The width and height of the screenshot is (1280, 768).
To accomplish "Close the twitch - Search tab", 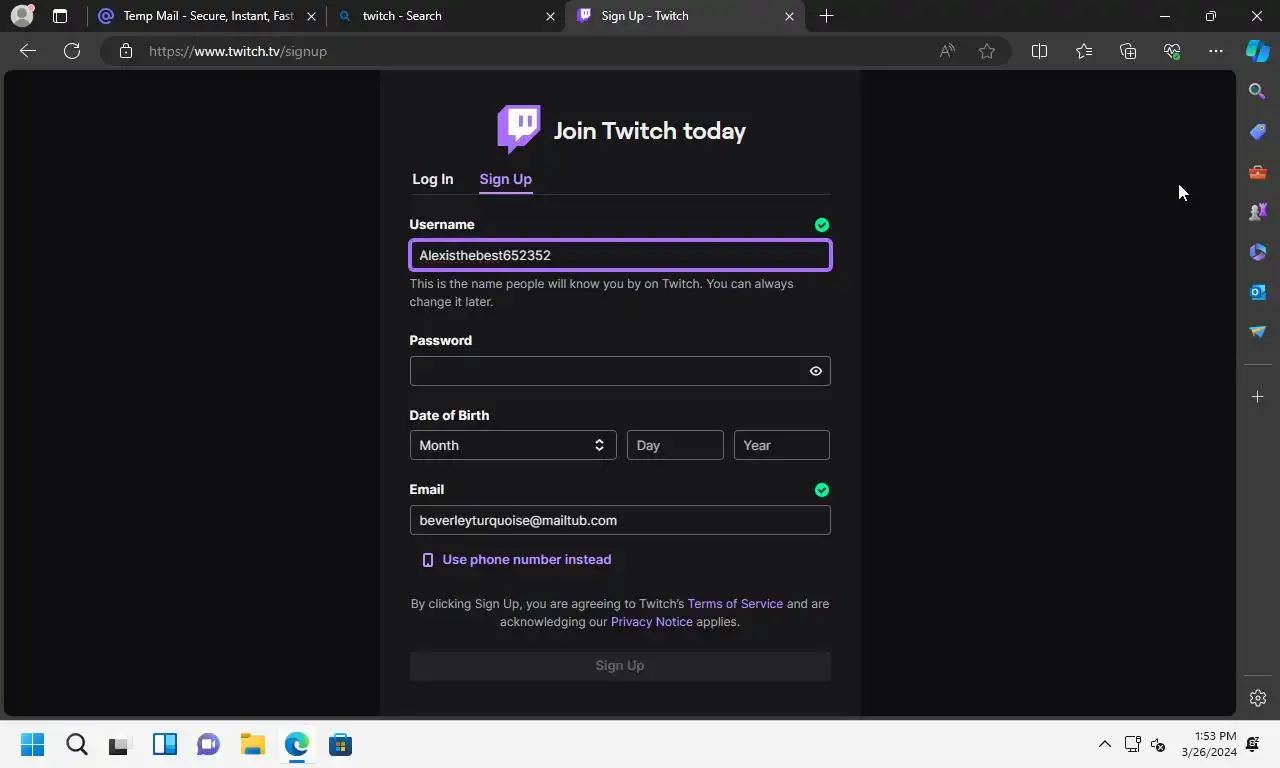I will [551, 16].
